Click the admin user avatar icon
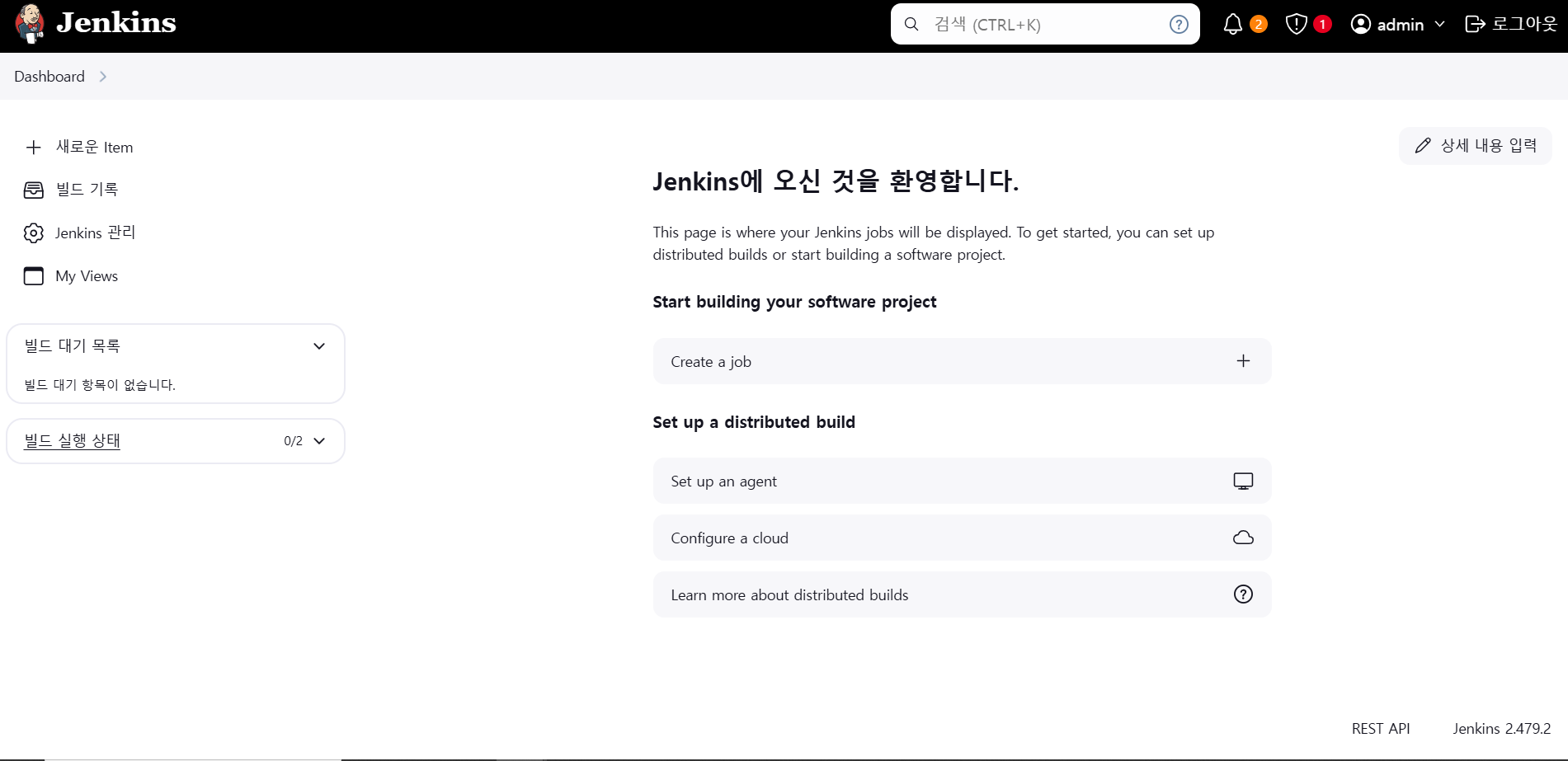Image resolution: width=1568 pixels, height=761 pixels. [x=1360, y=24]
